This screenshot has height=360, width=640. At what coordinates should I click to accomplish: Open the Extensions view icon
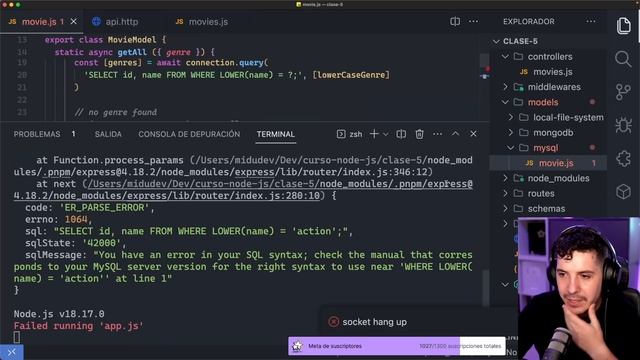pos(623,158)
